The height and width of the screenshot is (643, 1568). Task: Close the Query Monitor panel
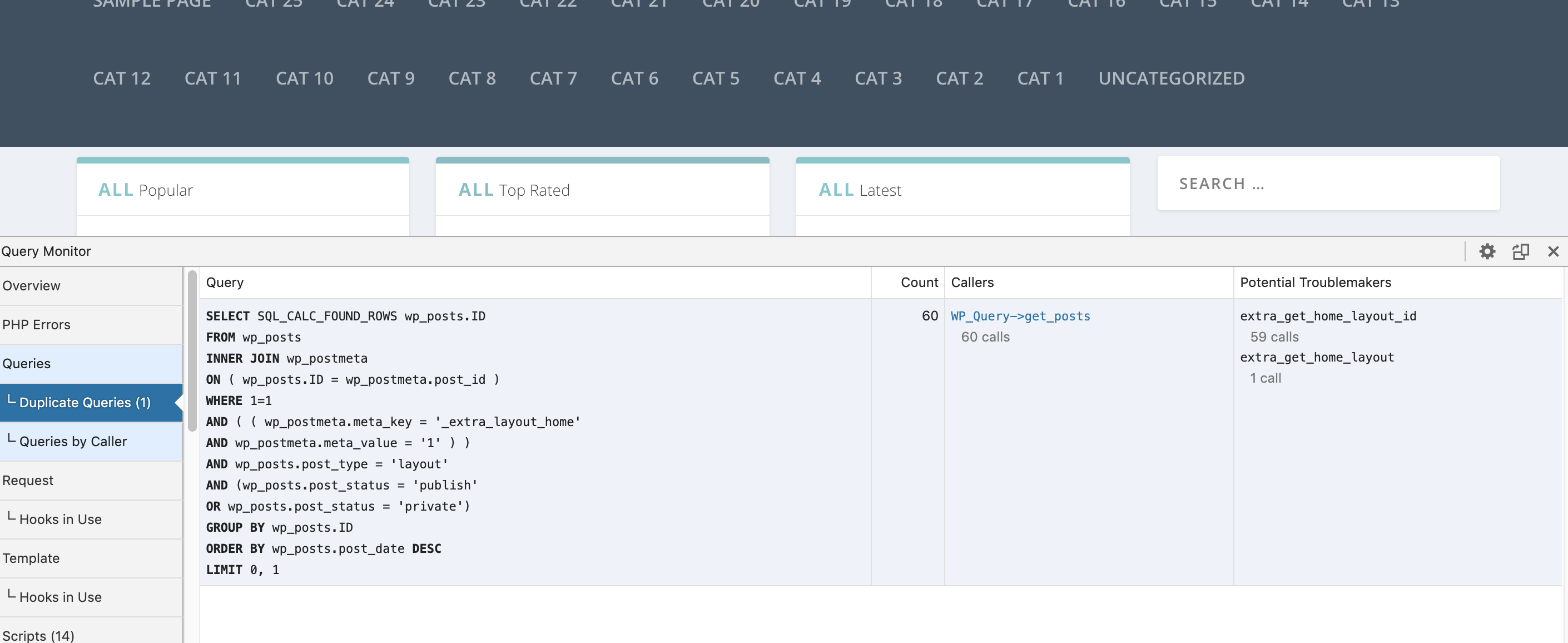1553,251
